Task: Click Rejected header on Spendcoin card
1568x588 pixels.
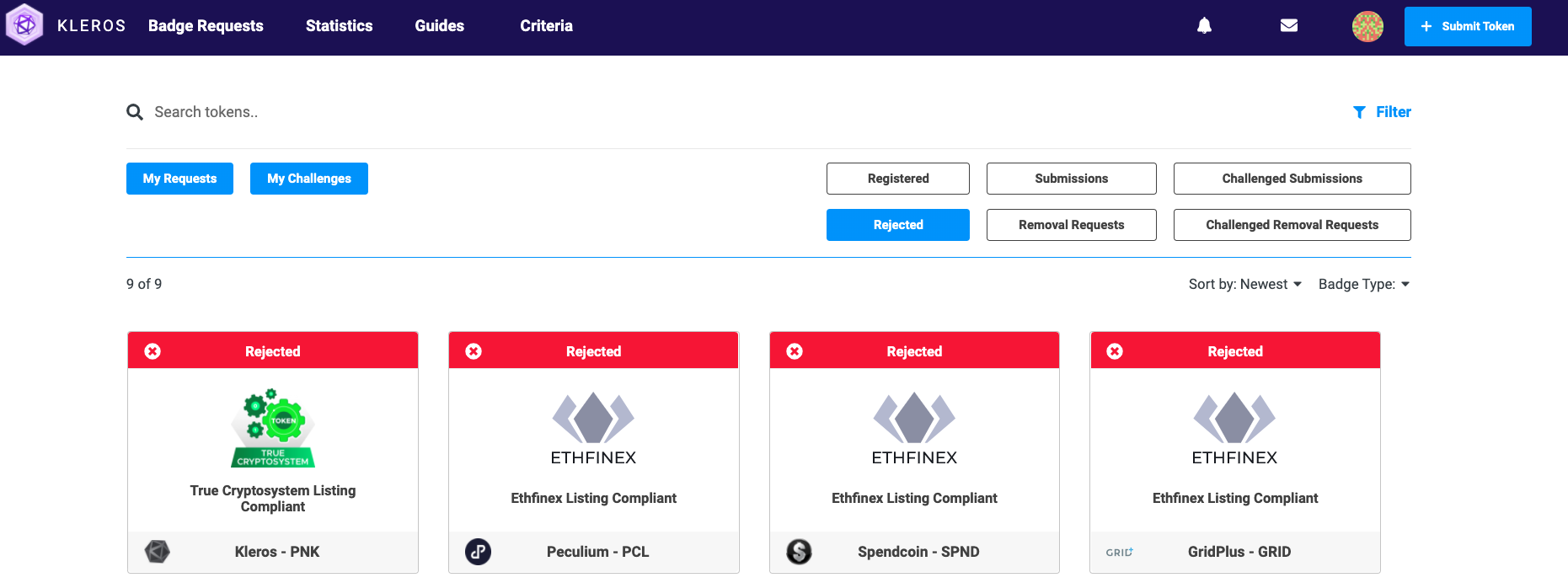Action: tap(914, 351)
